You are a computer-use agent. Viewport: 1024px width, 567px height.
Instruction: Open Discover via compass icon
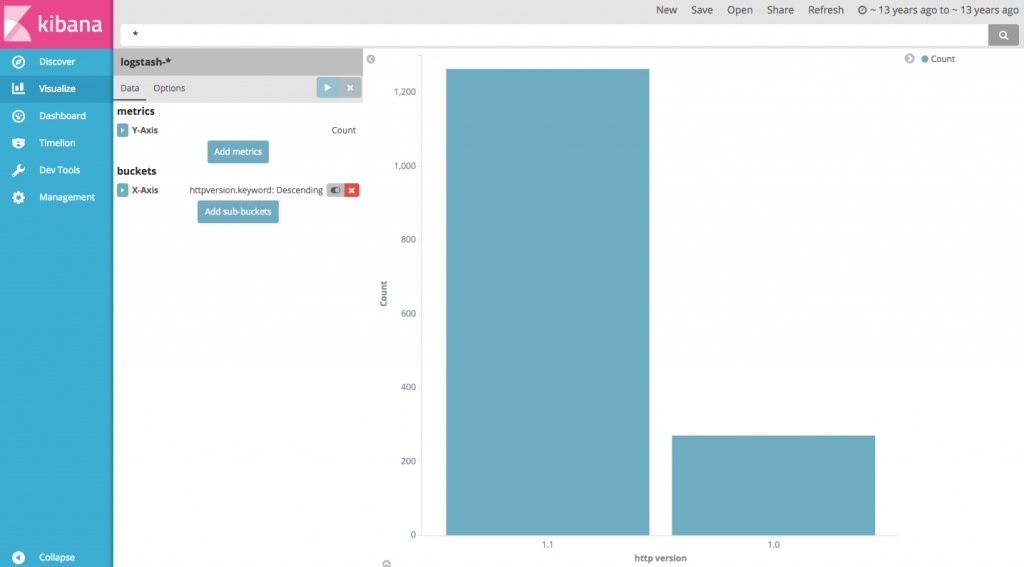pyautogui.click(x=18, y=61)
